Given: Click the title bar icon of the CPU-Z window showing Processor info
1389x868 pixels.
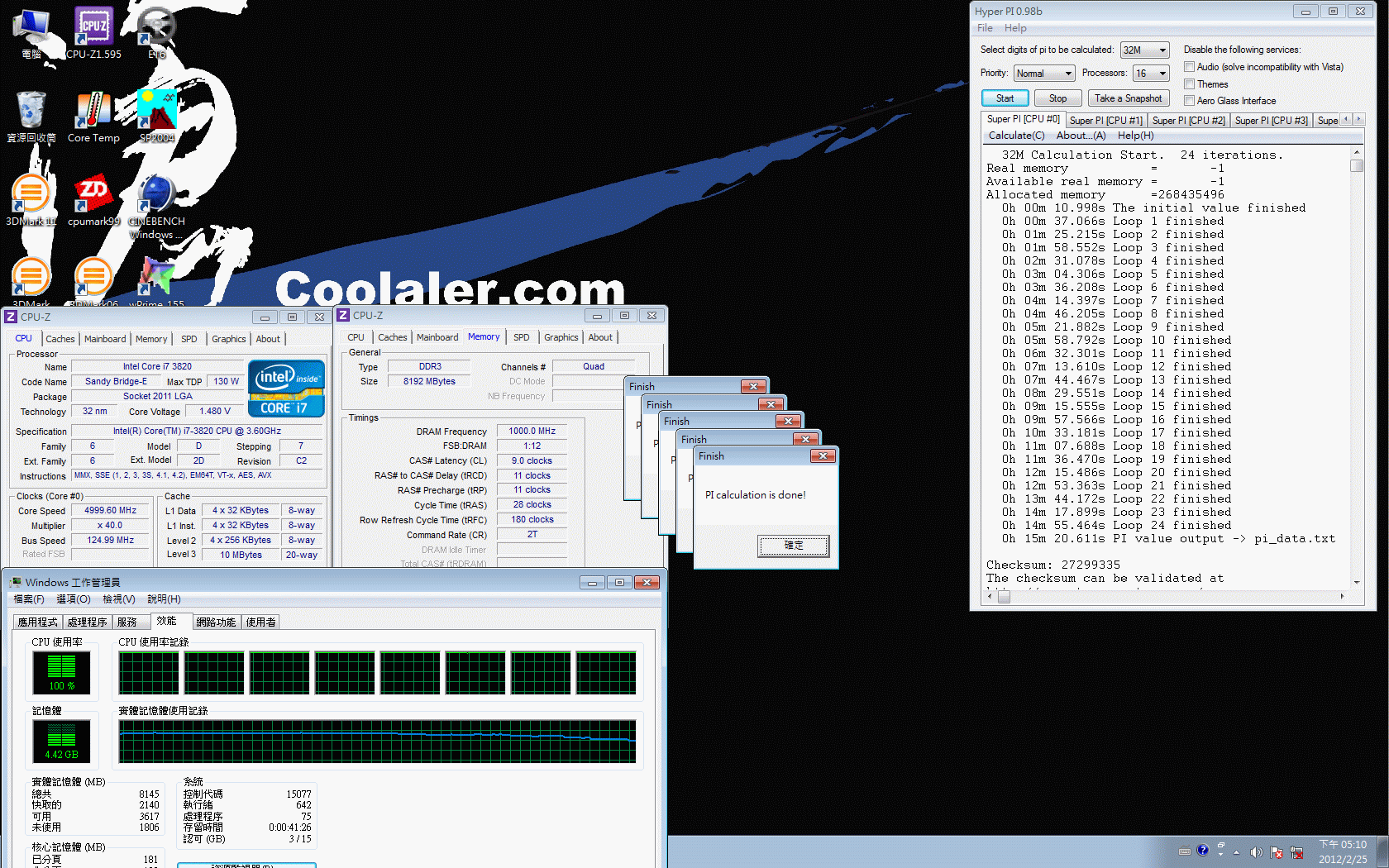Looking at the screenshot, I should point(11,317).
